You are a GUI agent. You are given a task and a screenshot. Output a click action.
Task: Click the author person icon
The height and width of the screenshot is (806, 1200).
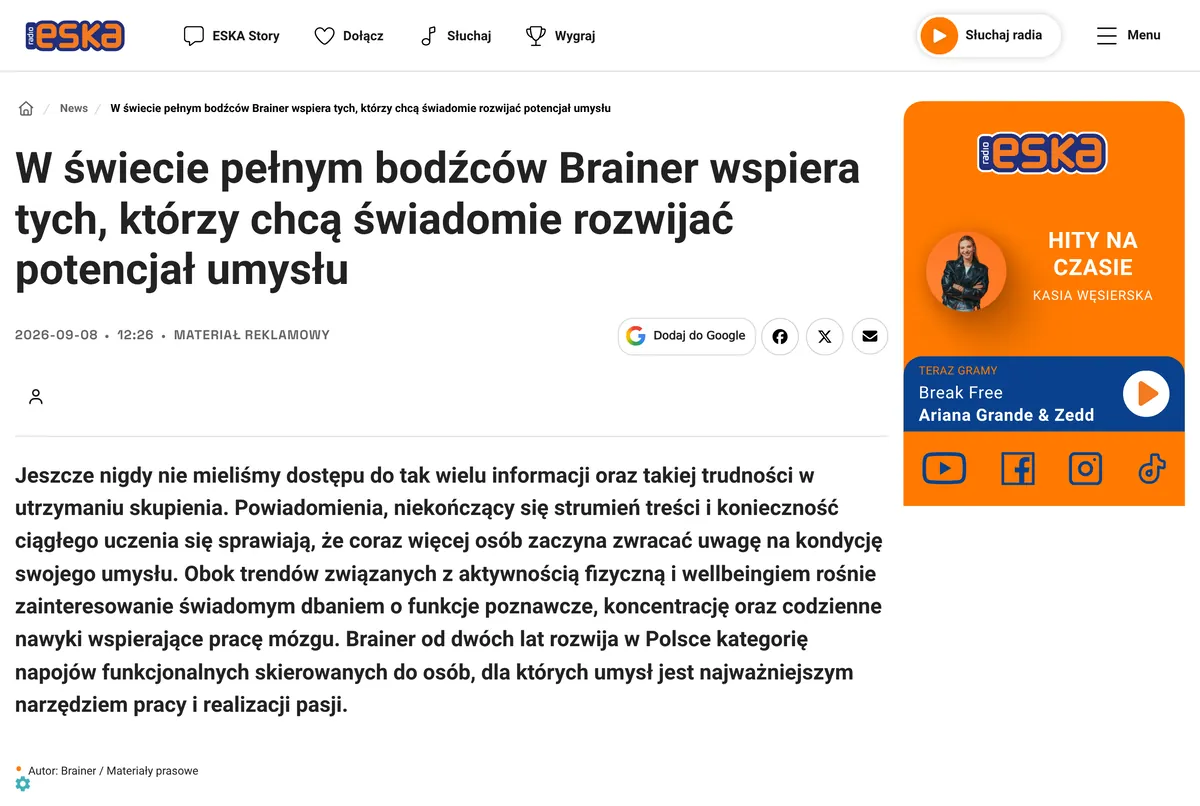coord(36,397)
